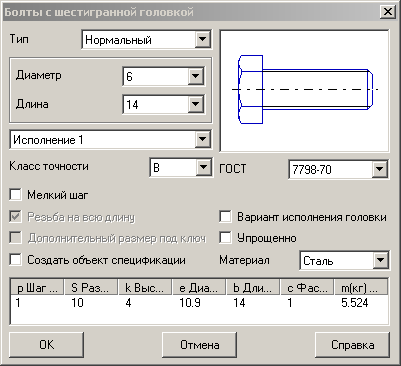The height and width of the screenshot is (366, 401).
Task: Click the Отмена button
Action: (x=199, y=345)
